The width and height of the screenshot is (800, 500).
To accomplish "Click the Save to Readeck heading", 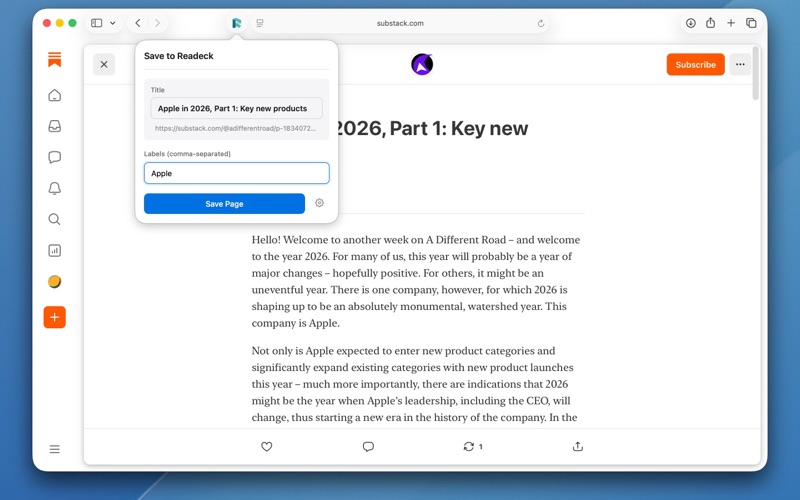I will click(x=179, y=56).
